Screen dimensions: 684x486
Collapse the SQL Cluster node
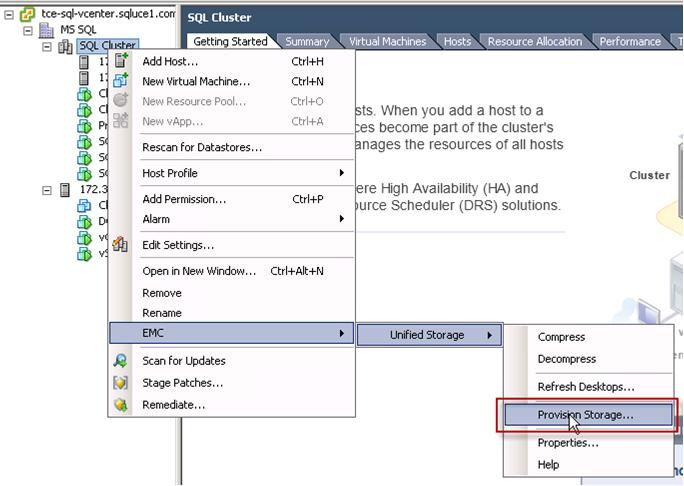[x=47, y=47]
